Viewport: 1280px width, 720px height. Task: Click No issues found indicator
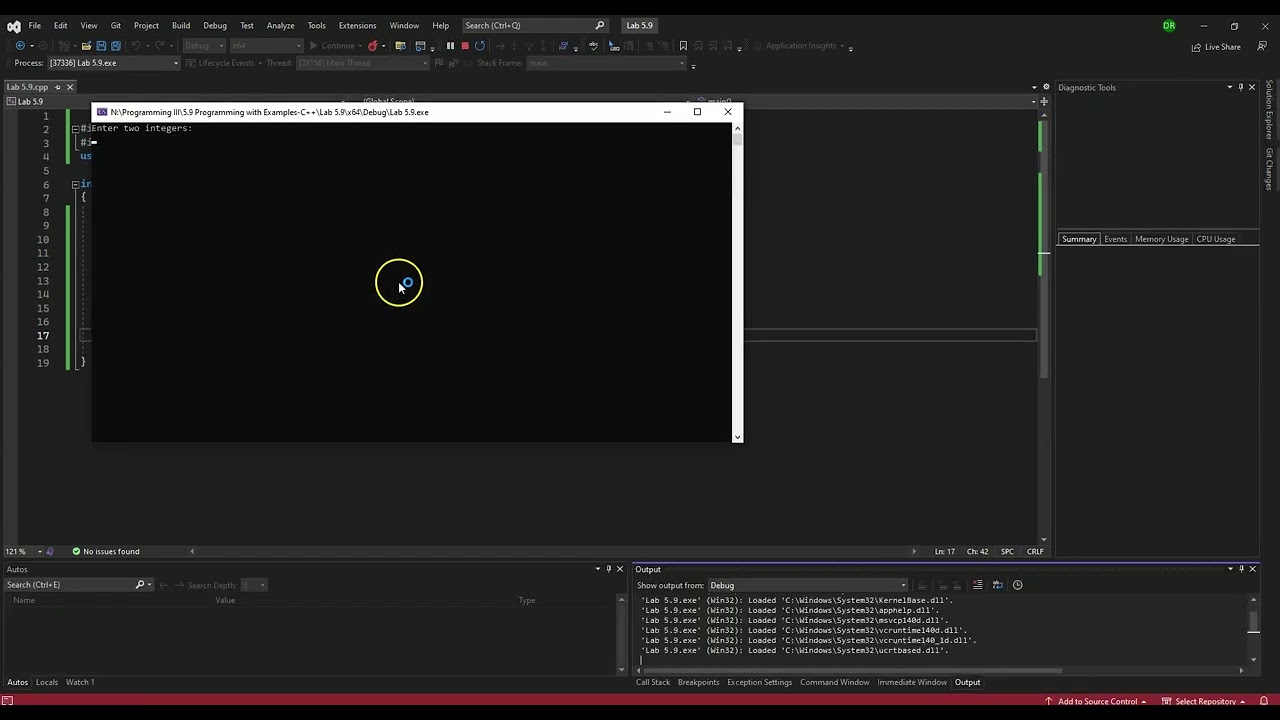[x=105, y=552]
